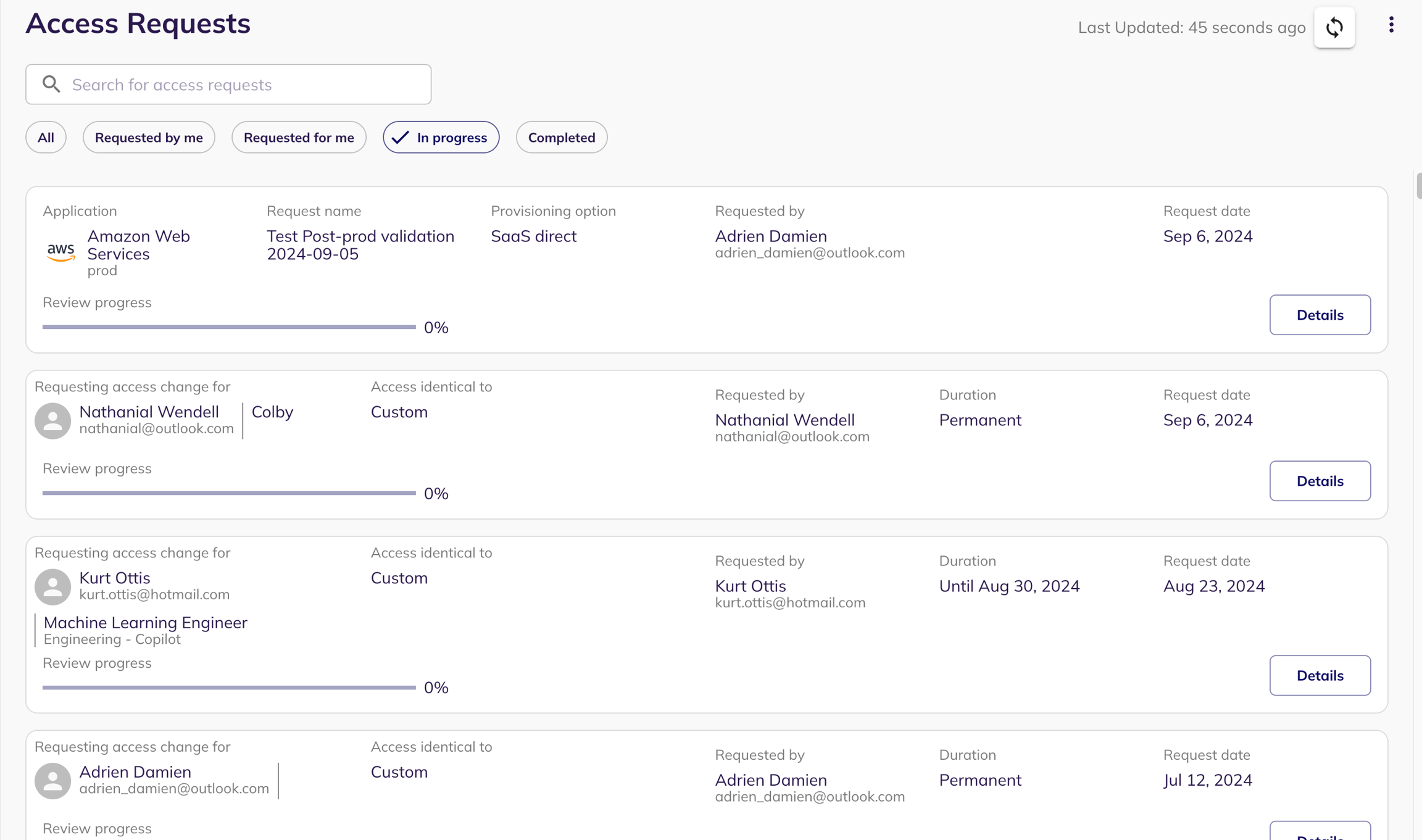Click Nathanial Wendell's avatar icon
1422x840 pixels.
(x=52, y=421)
